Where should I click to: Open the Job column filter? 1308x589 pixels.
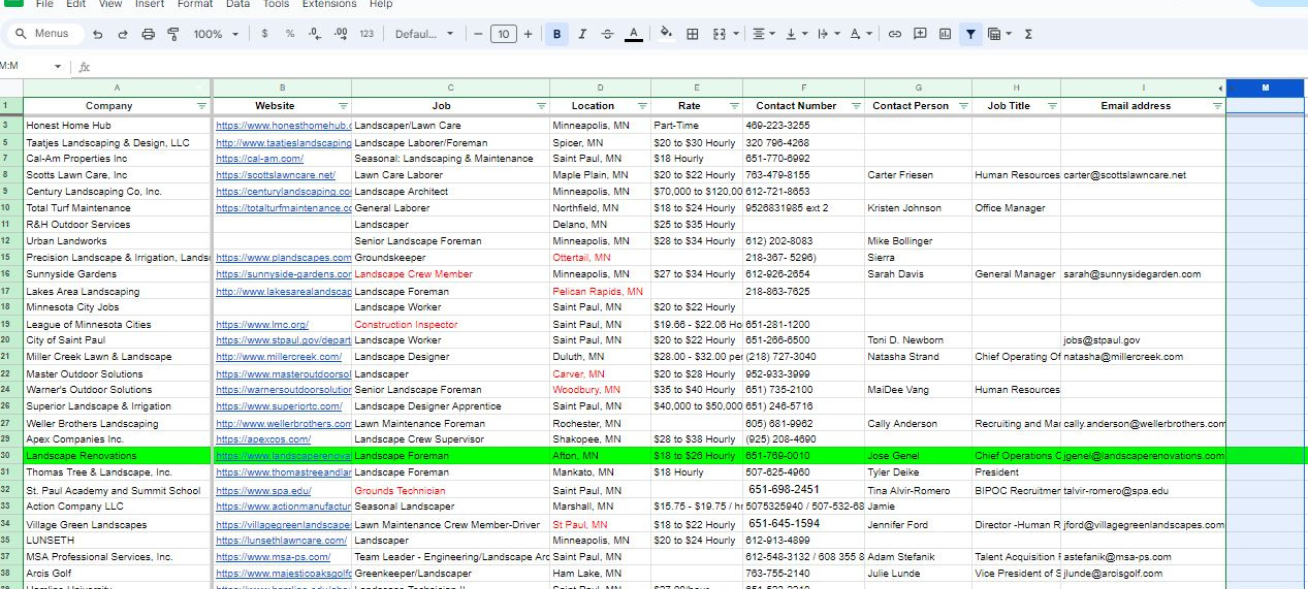coord(542,106)
